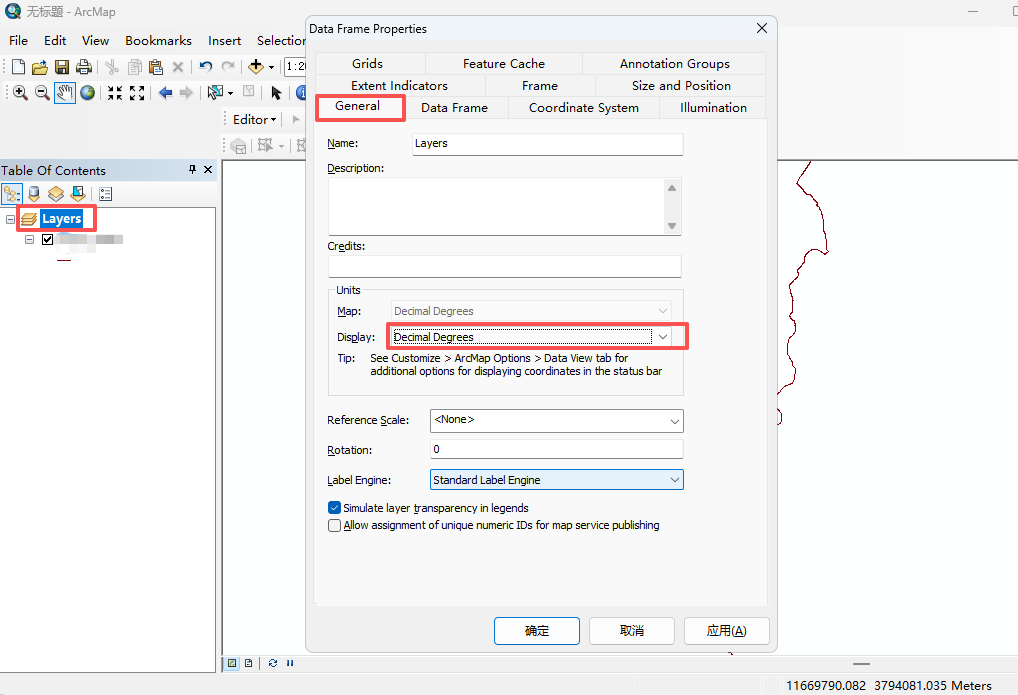Image resolution: width=1018 pixels, height=695 pixels.
Task: Open the Bookmarks menu
Action: [158, 40]
